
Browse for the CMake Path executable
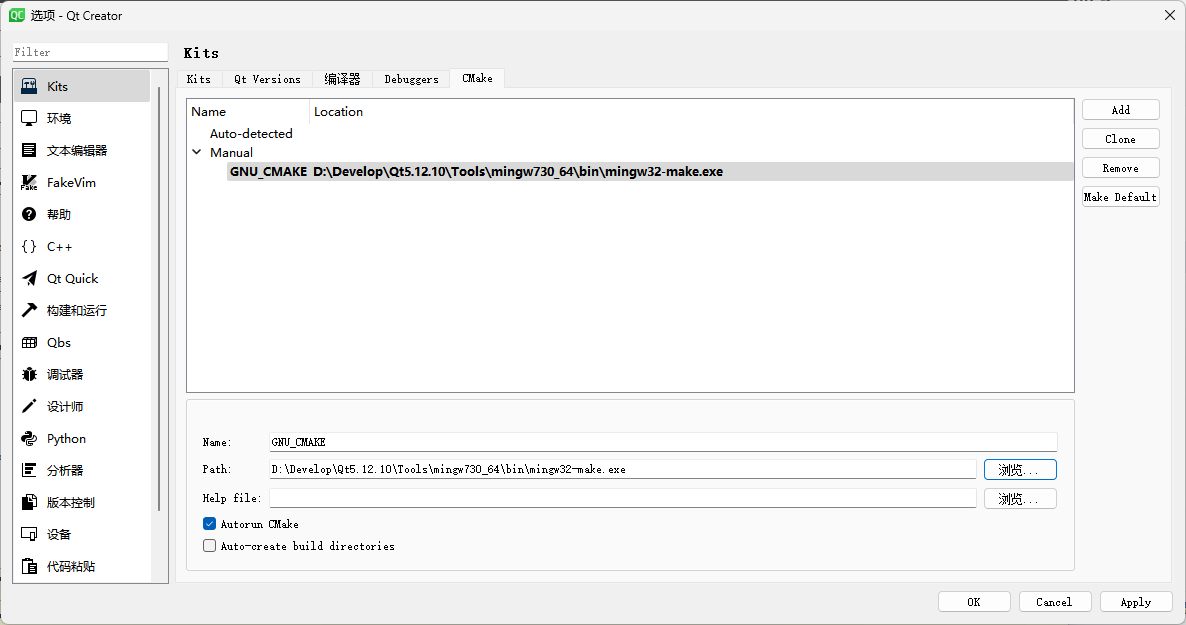point(1020,470)
